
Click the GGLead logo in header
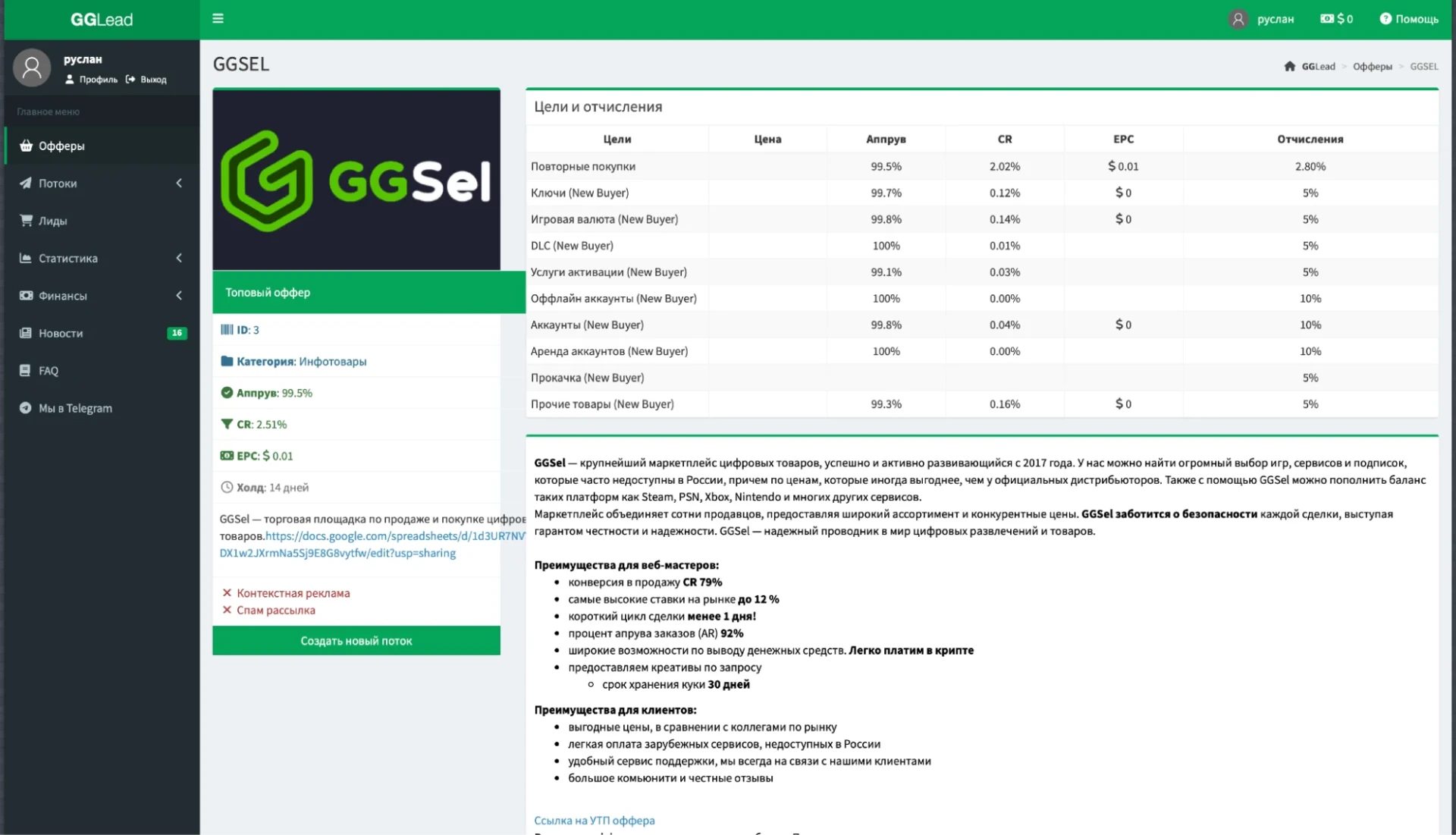(x=102, y=20)
